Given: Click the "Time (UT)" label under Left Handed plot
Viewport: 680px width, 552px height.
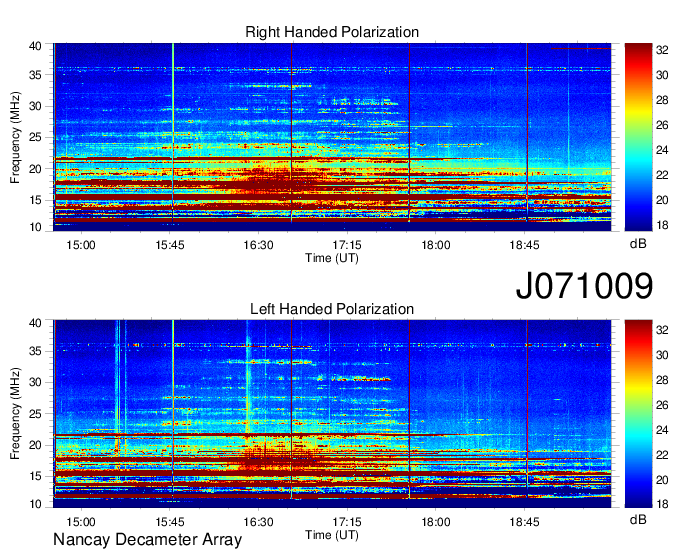Looking at the screenshot, I should (332, 535).
